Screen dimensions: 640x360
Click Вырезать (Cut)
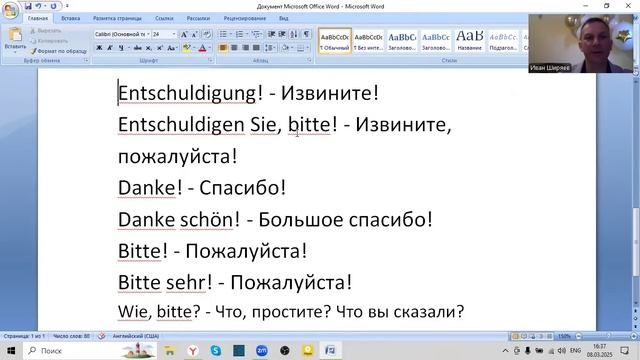pyautogui.click(x=45, y=31)
